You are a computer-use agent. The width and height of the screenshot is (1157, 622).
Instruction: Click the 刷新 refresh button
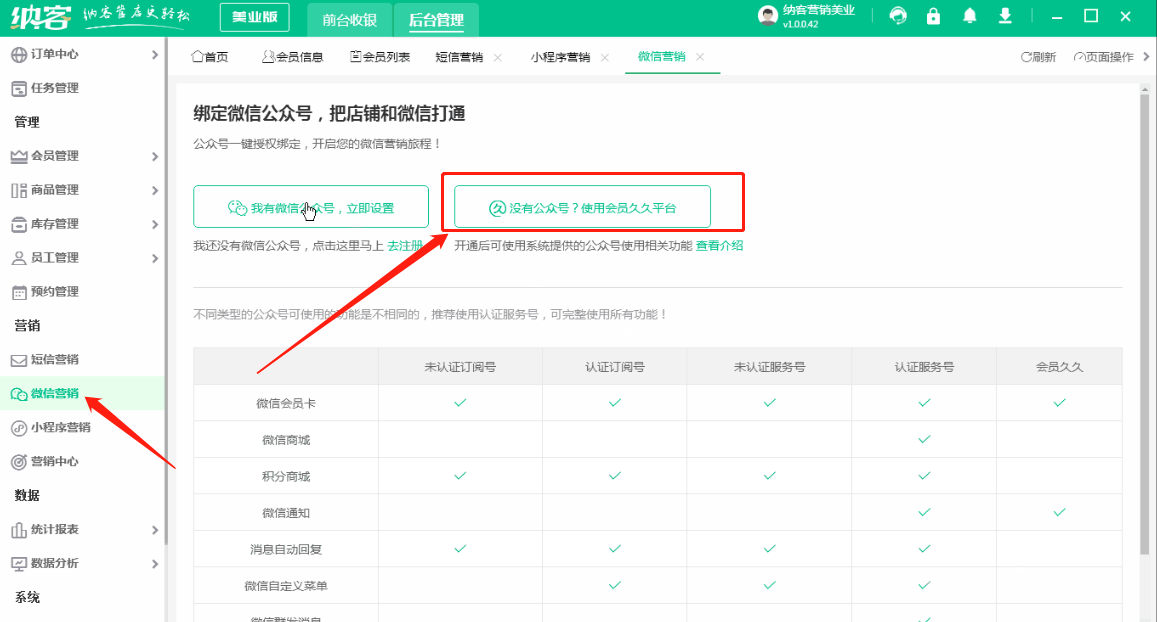pyautogui.click(x=1038, y=57)
